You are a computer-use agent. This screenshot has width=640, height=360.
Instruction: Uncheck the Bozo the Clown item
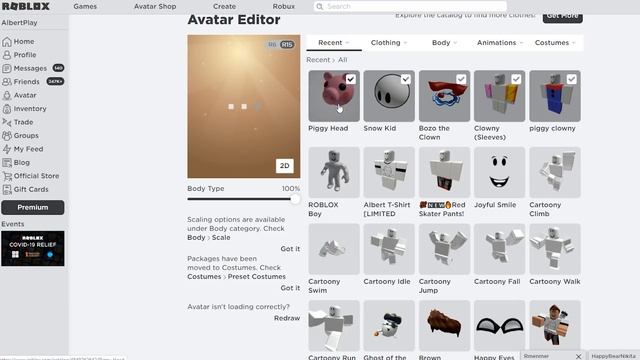point(461,79)
